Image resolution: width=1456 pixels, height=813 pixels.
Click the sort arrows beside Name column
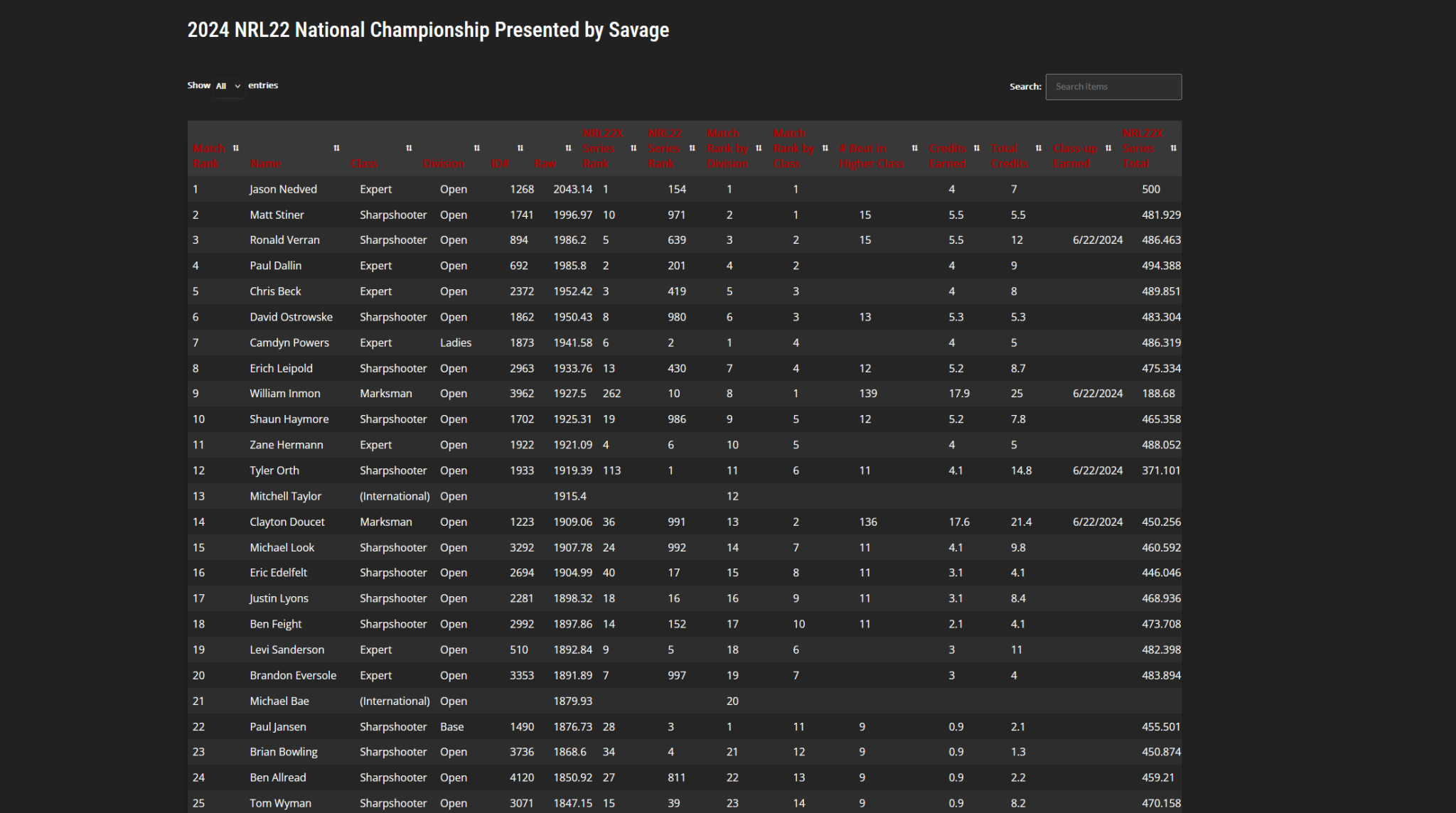point(336,149)
